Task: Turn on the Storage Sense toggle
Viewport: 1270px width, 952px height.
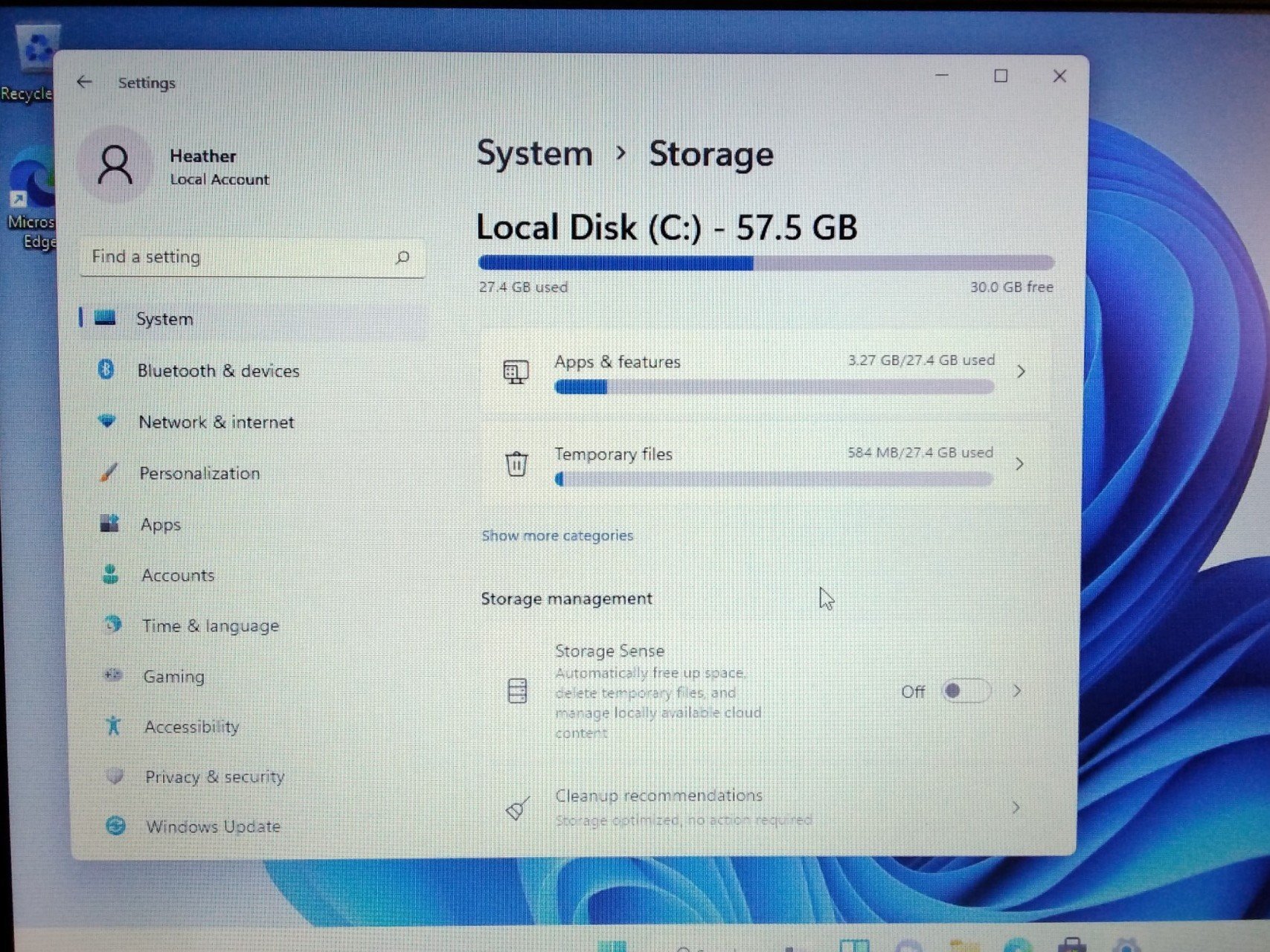Action: (x=965, y=691)
